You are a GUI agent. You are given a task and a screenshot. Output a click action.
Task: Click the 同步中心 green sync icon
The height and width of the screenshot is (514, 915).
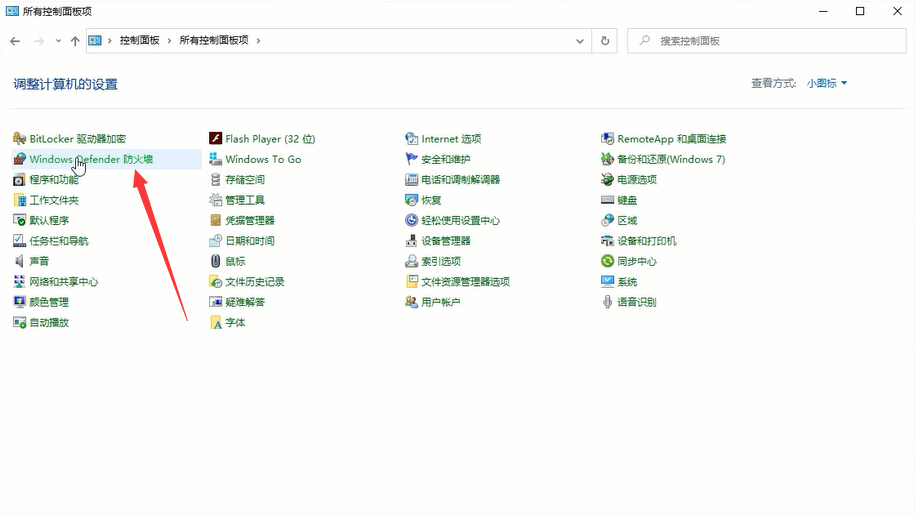click(607, 261)
